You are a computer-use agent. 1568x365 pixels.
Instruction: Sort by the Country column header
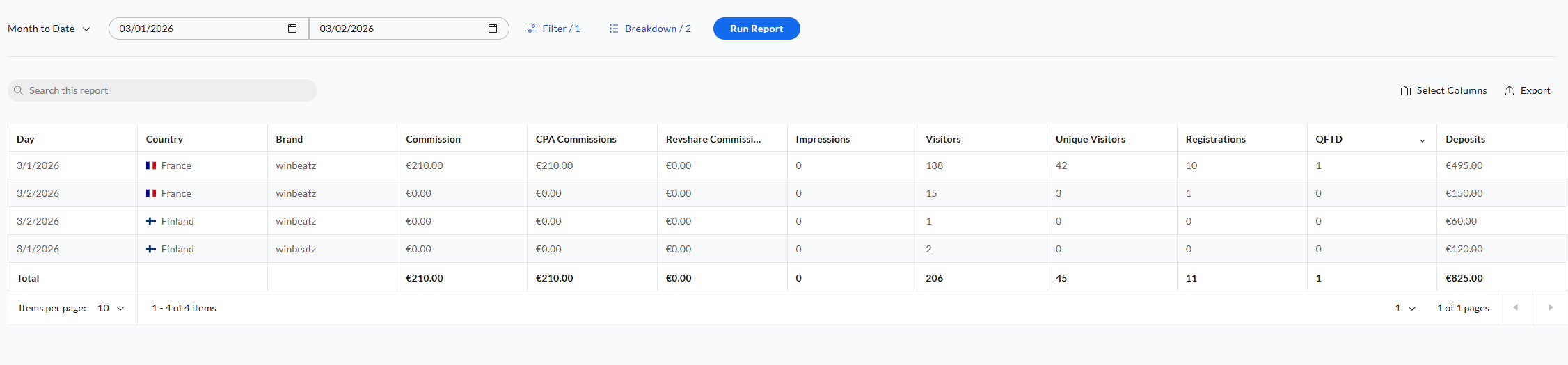point(164,139)
